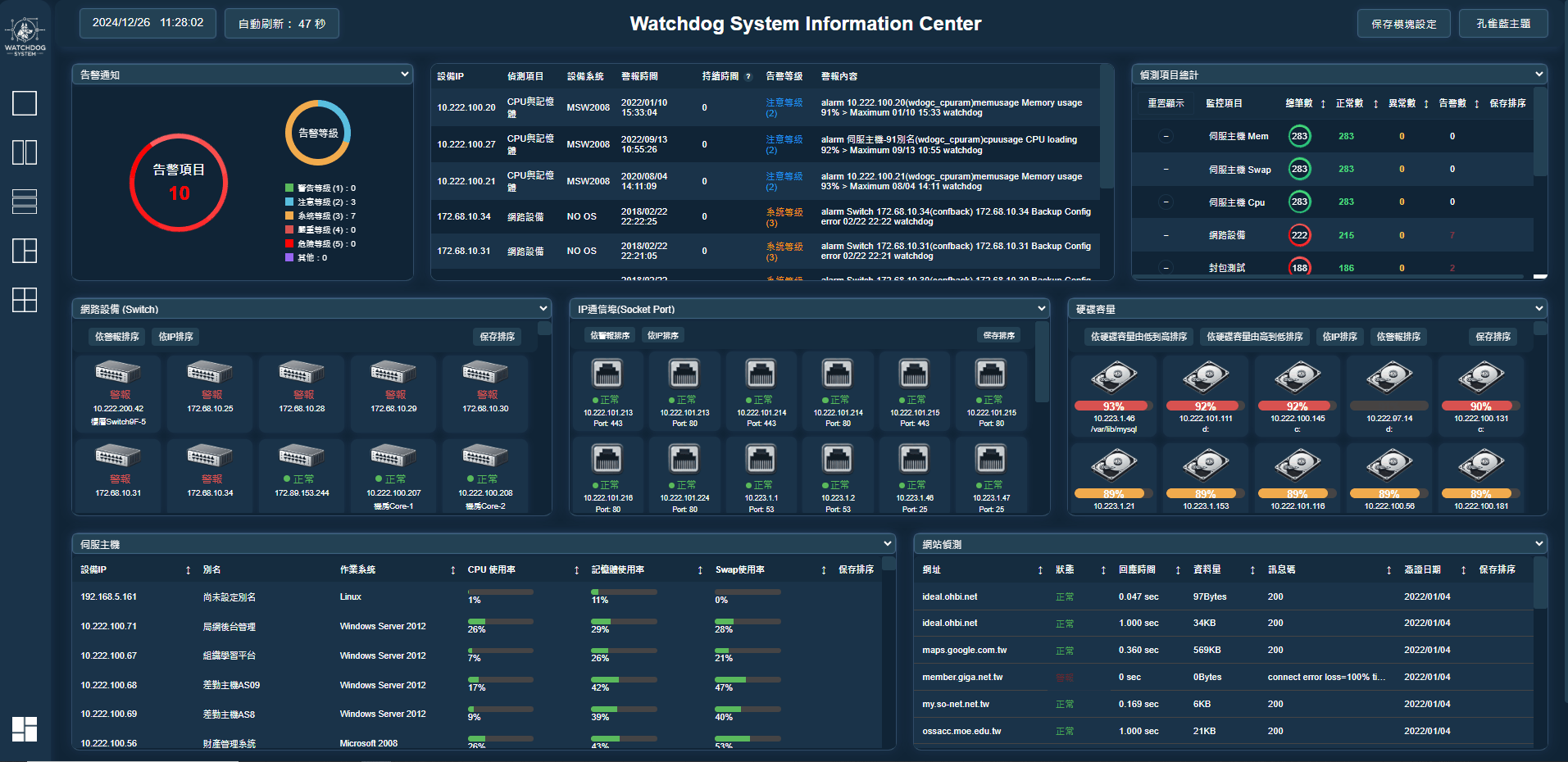1568x762 pixels.
Task: Click the 危険等級 (5) red legend swatch
Action: pos(289,243)
